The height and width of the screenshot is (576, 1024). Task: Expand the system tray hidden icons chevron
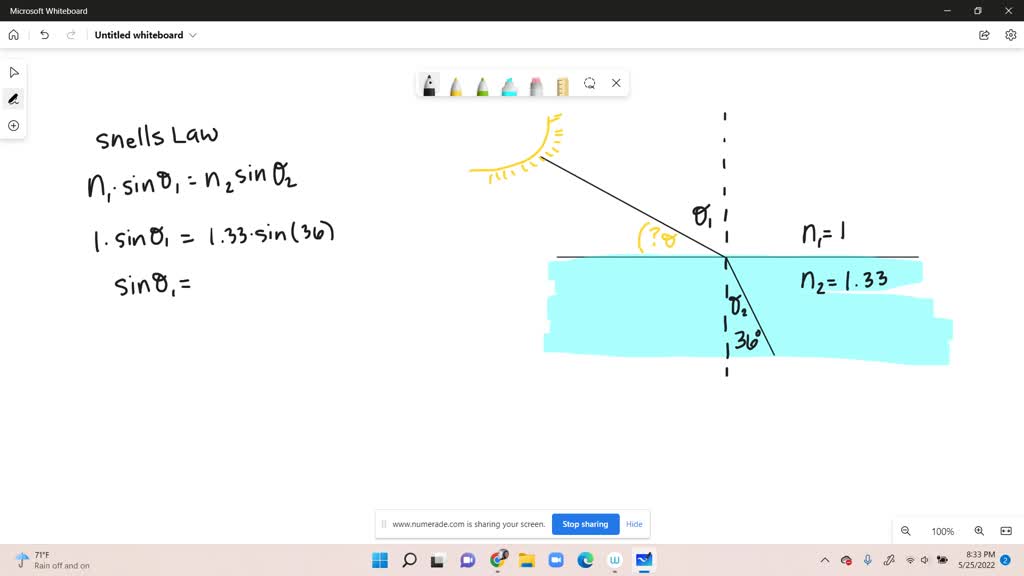point(824,561)
